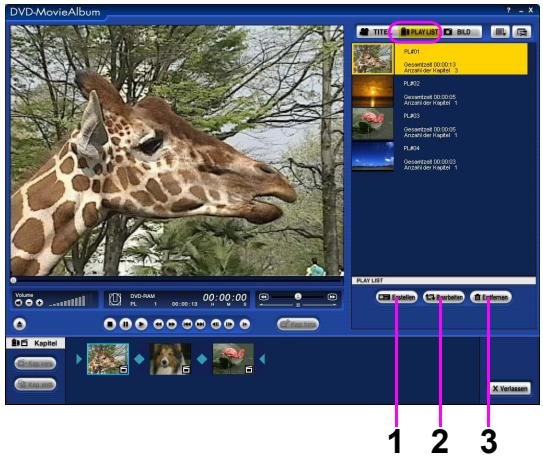Viewport: 543px width, 456px height.
Task: Click Erstellen to create a playlist
Action: tap(397, 297)
